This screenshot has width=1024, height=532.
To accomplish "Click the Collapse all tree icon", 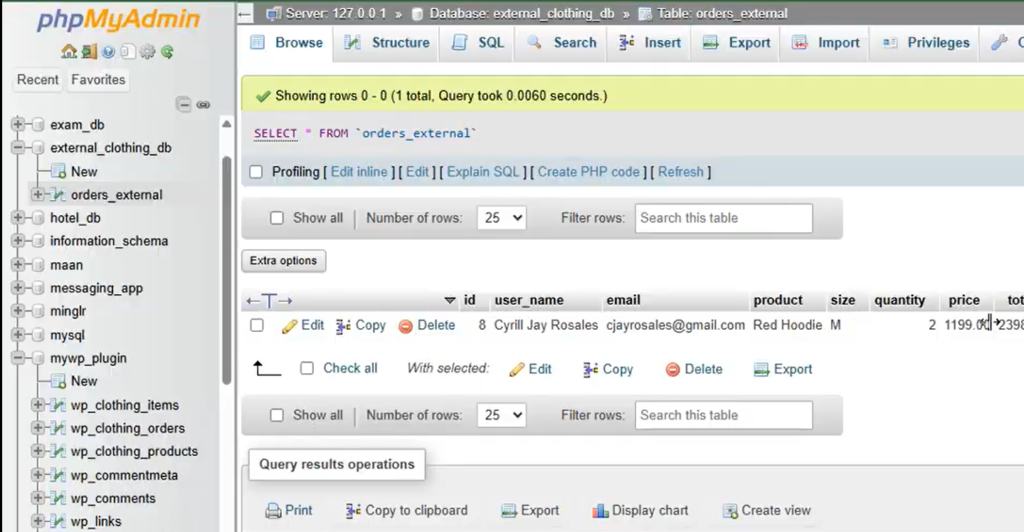I will (x=184, y=104).
